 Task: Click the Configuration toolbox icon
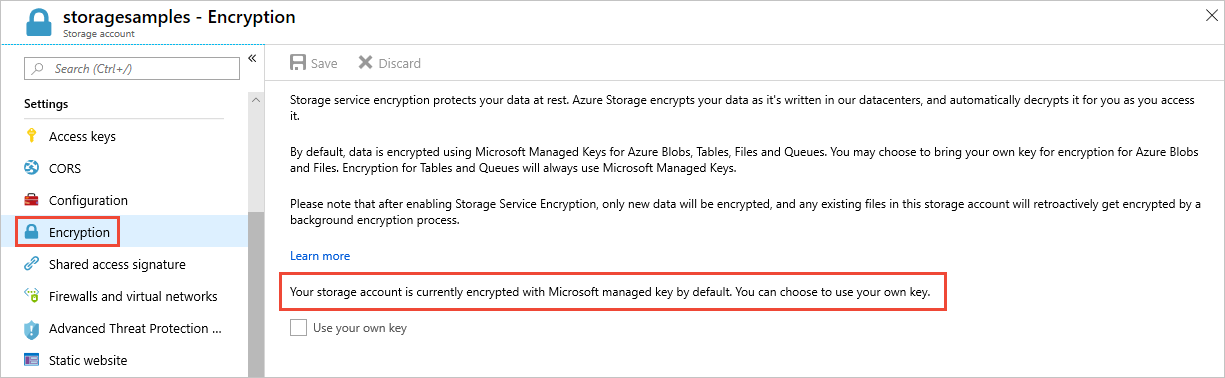(x=31, y=200)
